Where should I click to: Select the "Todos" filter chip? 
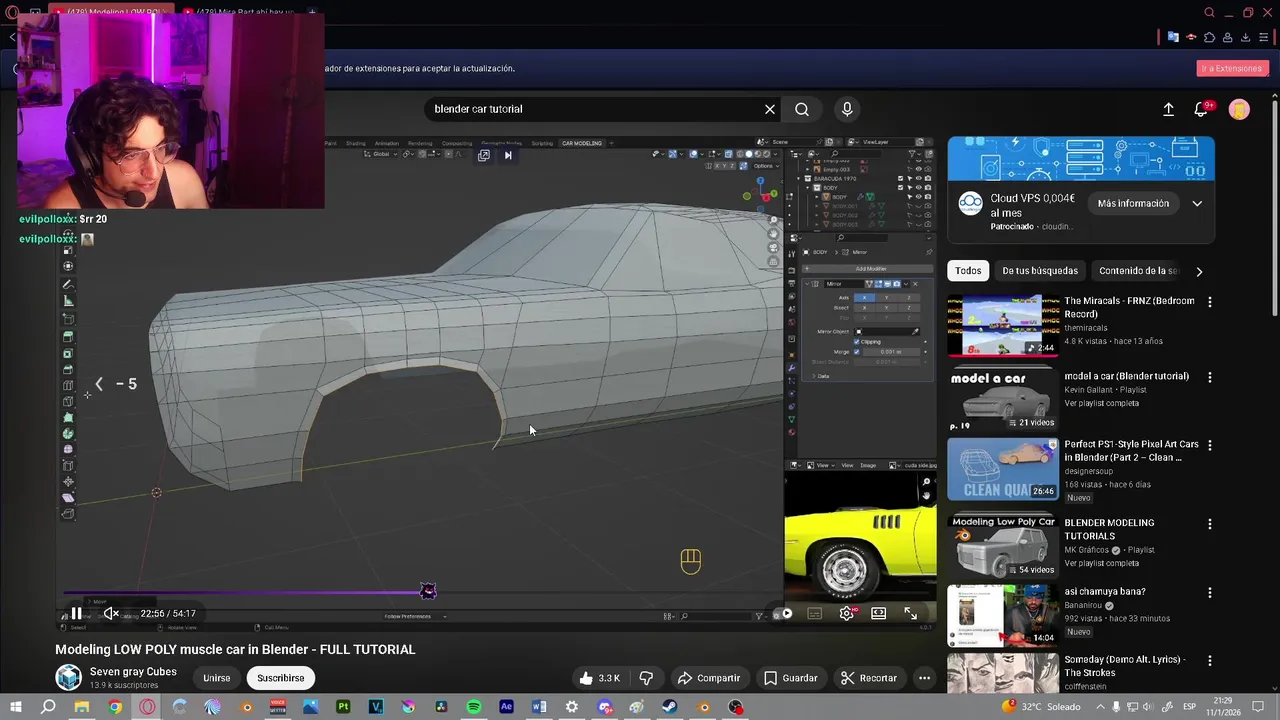point(968,271)
